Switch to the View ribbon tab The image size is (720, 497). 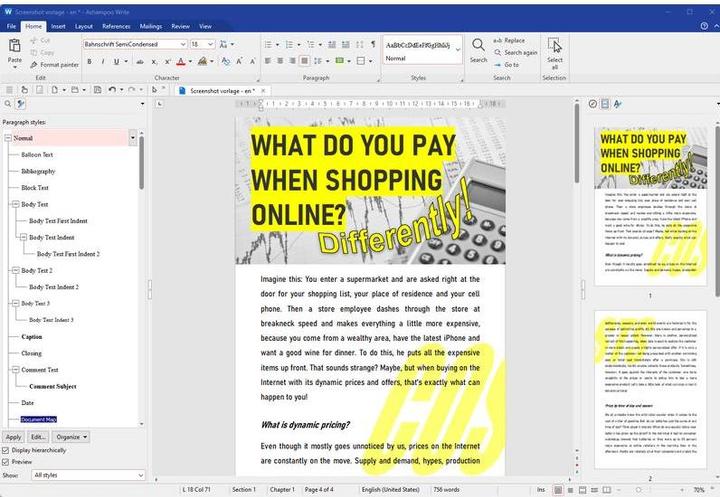[x=205, y=26]
